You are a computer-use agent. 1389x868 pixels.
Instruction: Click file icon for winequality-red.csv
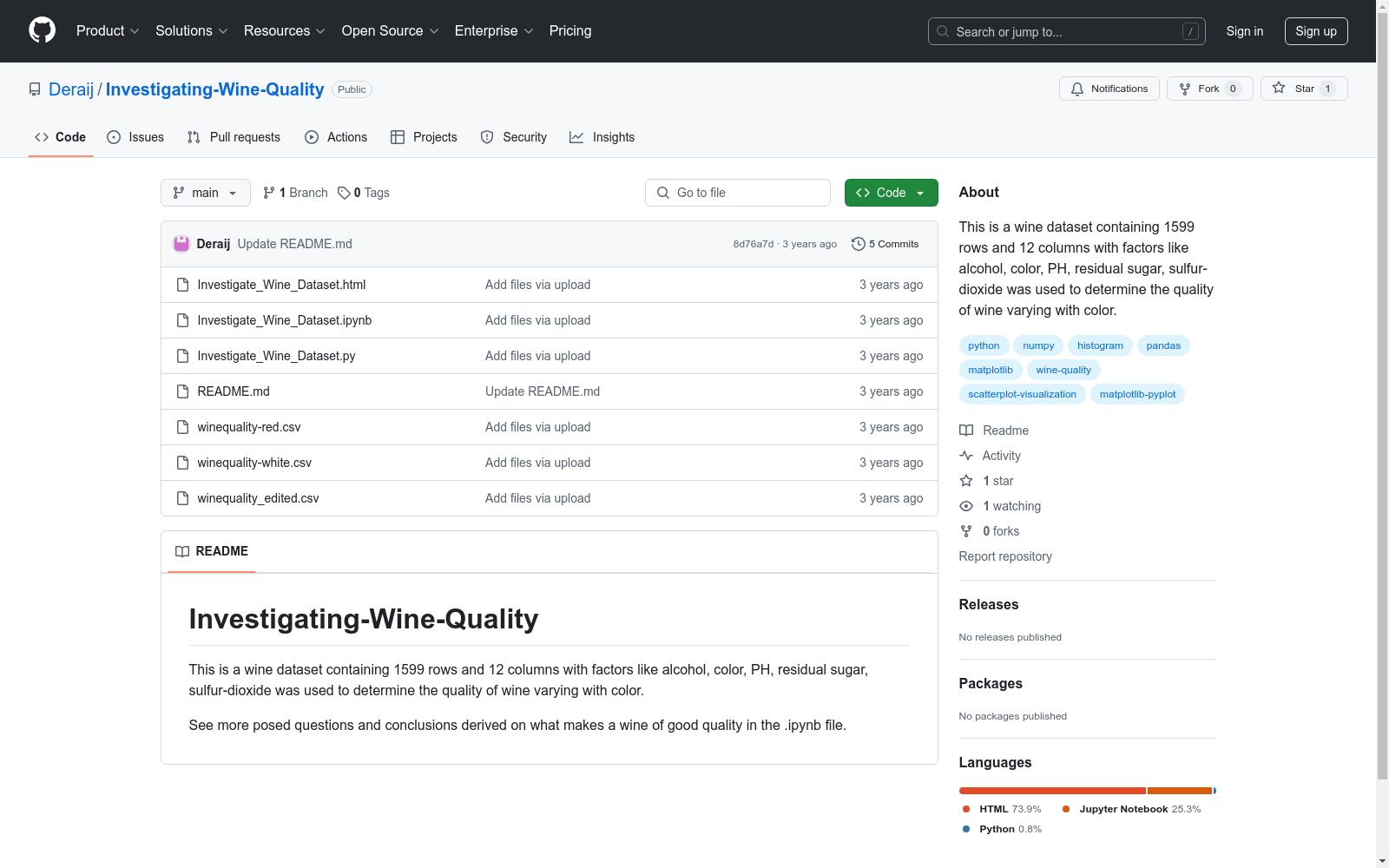(x=182, y=427)
